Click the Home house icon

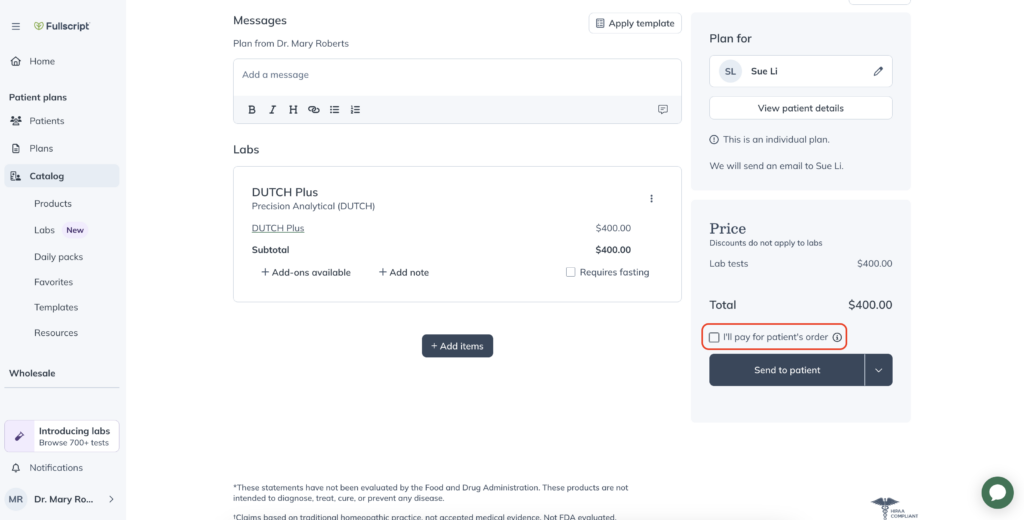point(16,61)
